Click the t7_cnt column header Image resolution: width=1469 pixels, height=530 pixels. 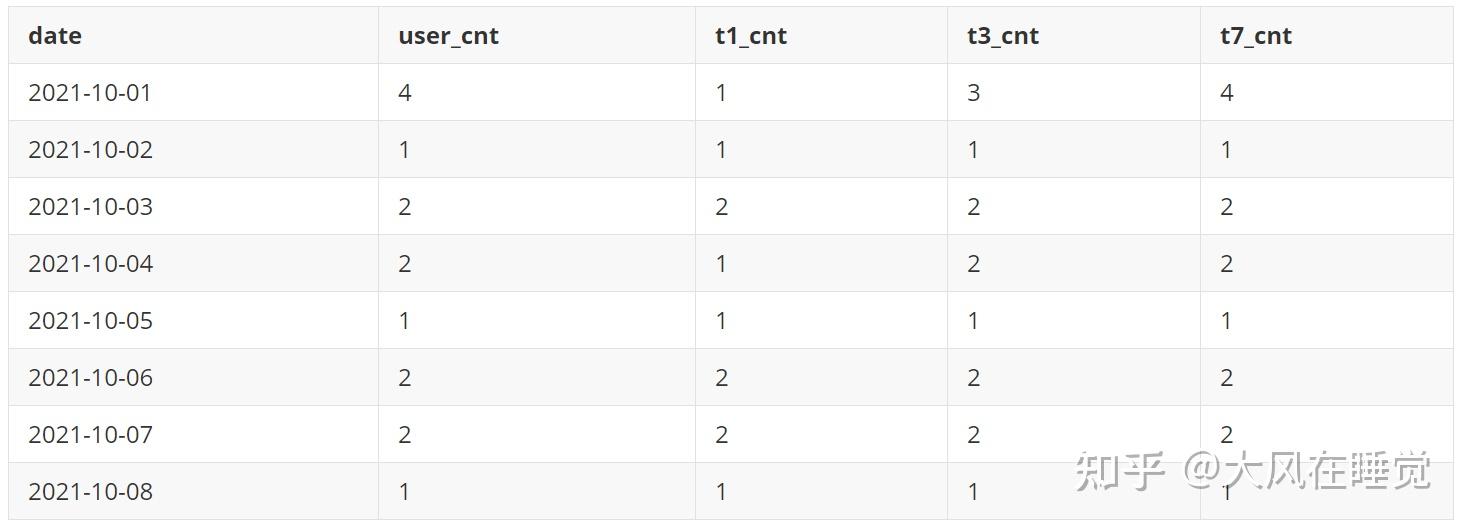pos(1255,36)
